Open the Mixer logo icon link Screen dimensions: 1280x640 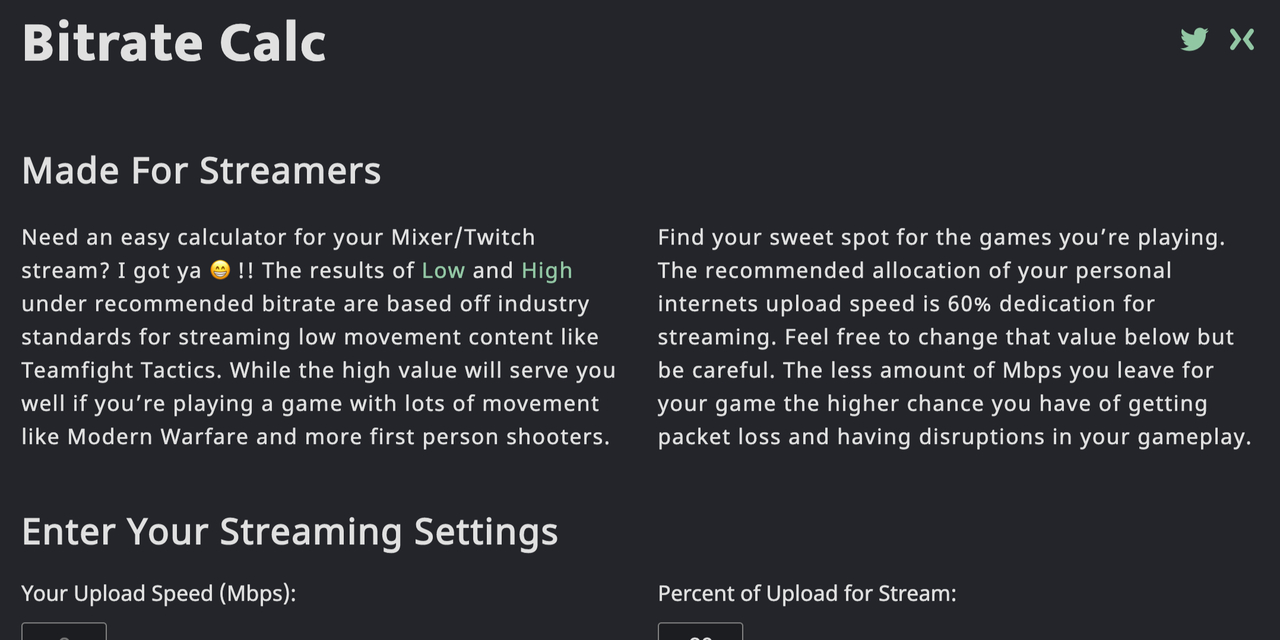point(1242,40)
